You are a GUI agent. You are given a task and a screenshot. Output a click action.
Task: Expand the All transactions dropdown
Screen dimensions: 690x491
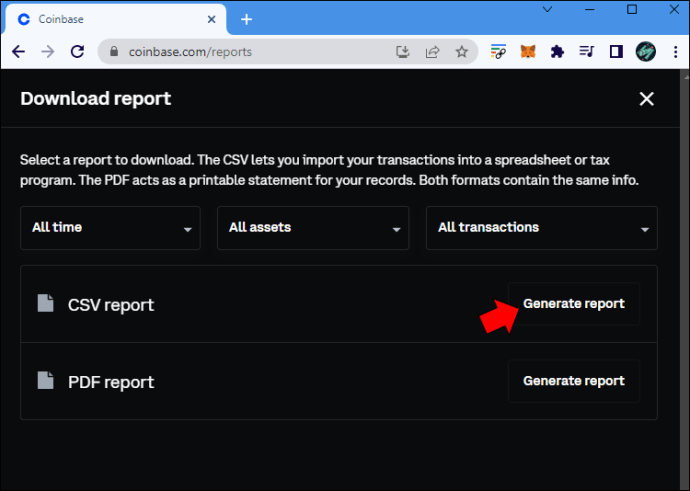click(542, 228)
